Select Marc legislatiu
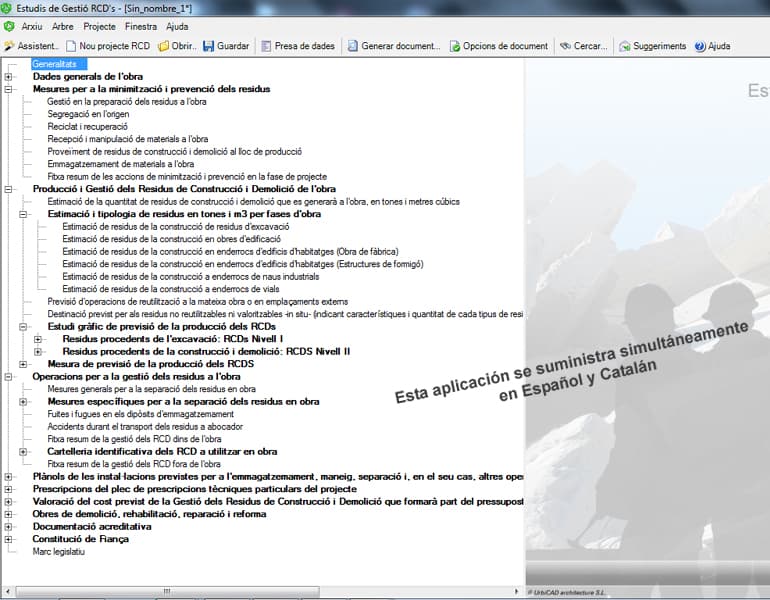 (59, 552)
